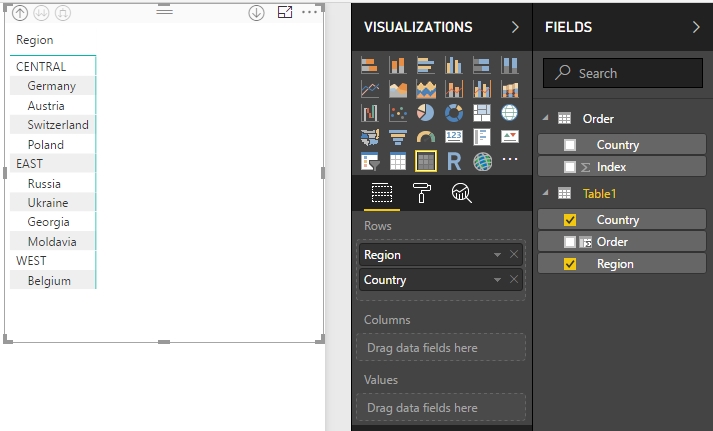Screen dimensions: 713x431
Task: Collapse the Fields pane chevron
Action: coord(696,27)
